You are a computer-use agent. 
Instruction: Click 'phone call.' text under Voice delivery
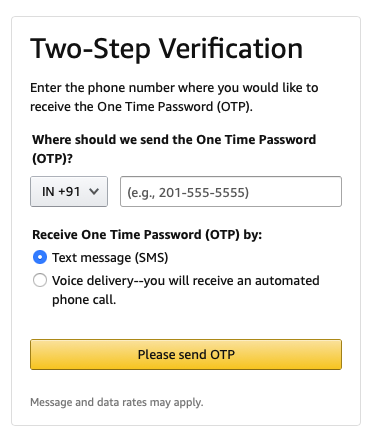(84, 300)
